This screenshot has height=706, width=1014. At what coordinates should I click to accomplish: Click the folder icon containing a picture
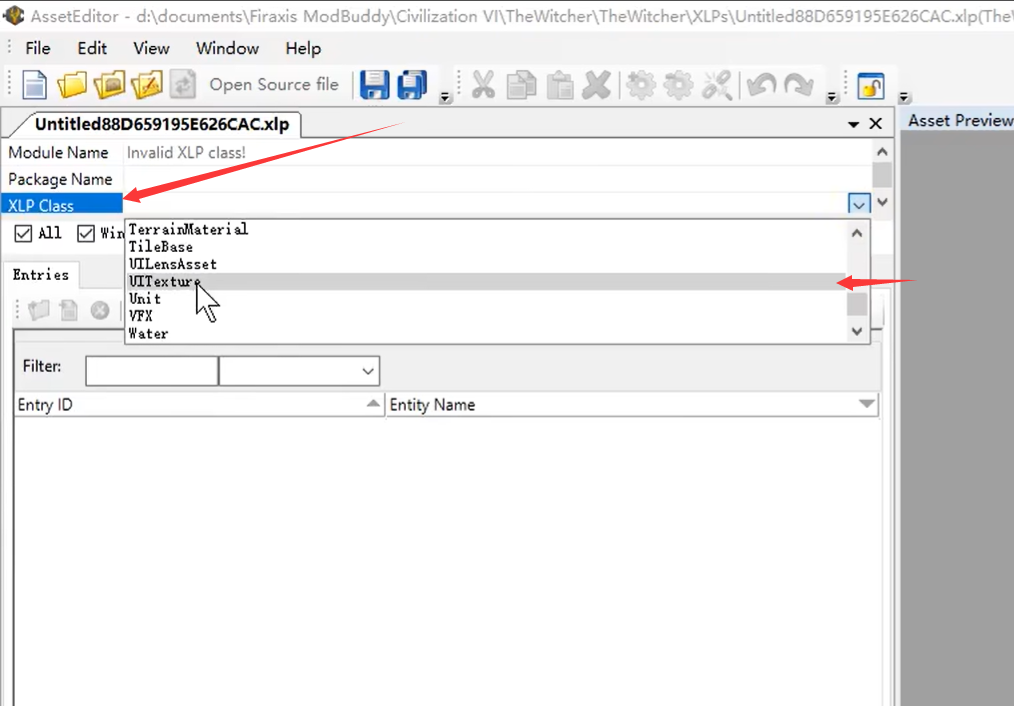coord(109,85)
